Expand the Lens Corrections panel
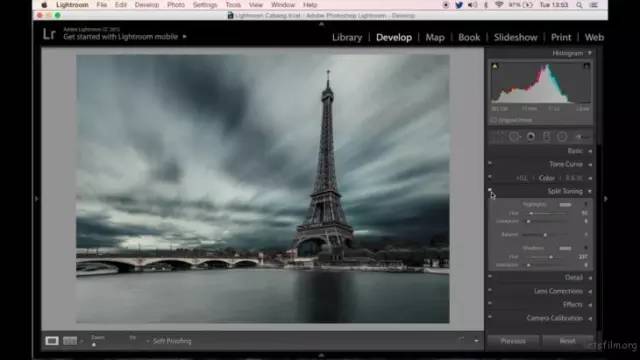Viewport: 640px width, 360px height. click(x=590, y=291)
